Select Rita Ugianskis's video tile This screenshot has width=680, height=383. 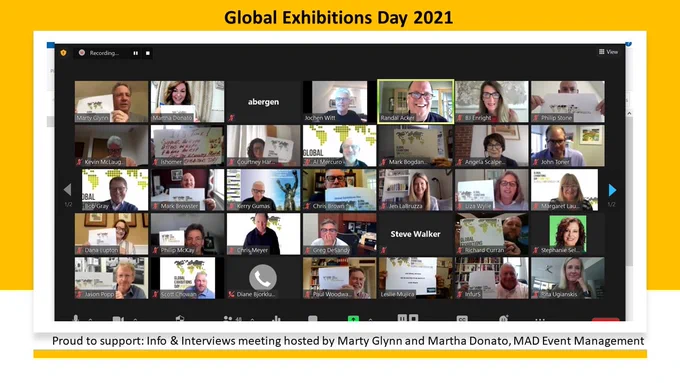point(568,278)
